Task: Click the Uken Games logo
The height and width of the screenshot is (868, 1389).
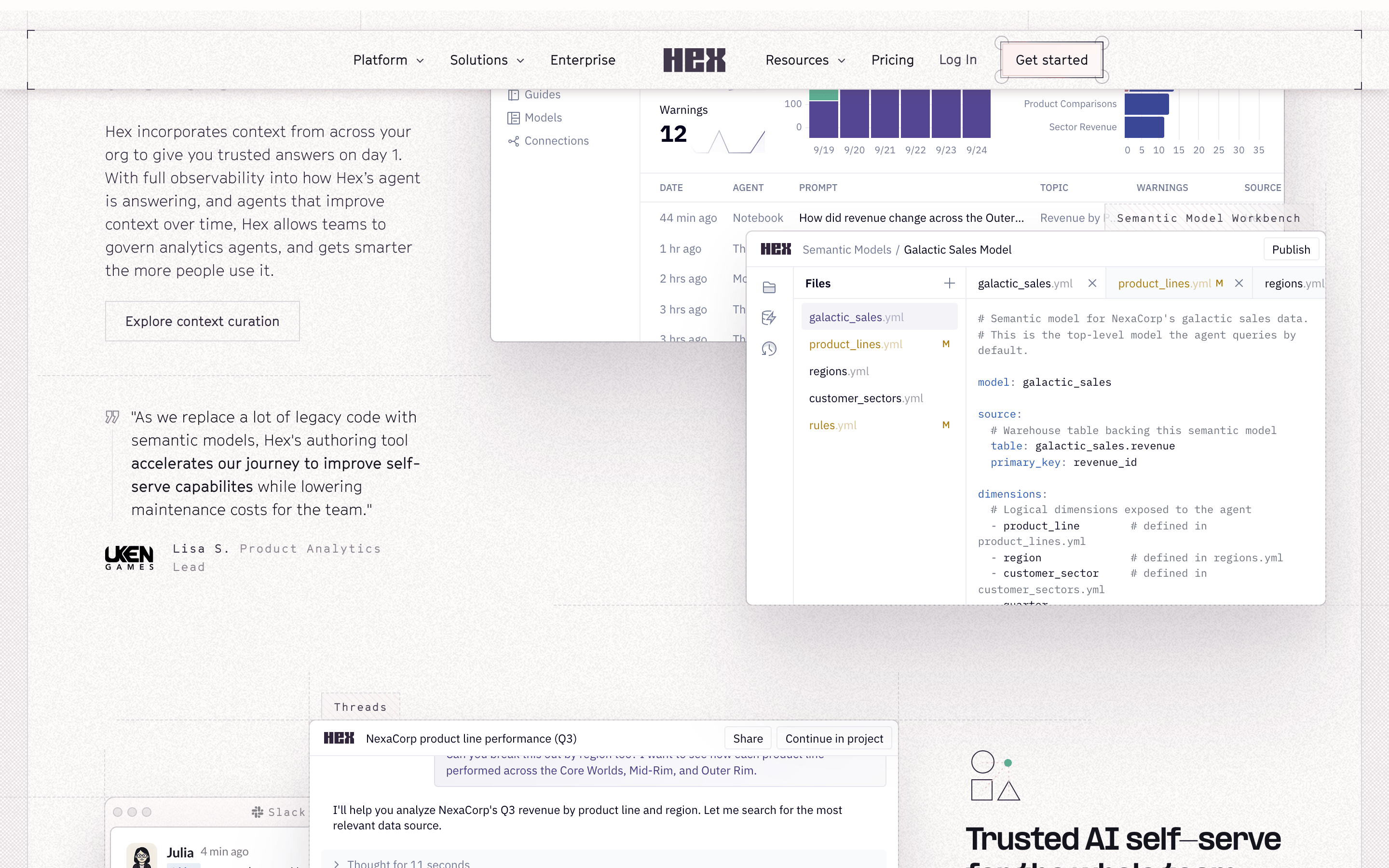Action: pos(129,557)
